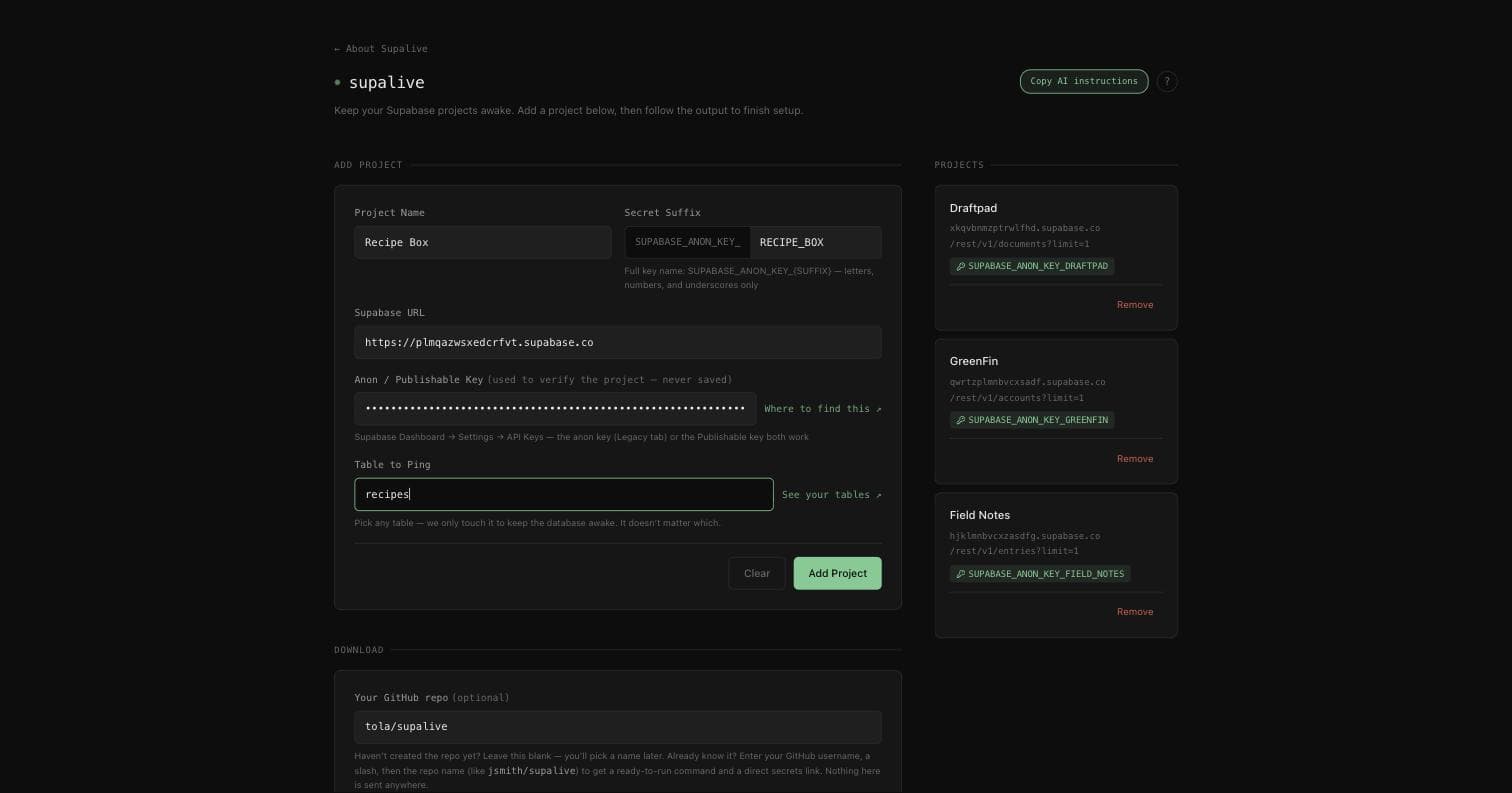
Task: Edit the Secret Suffix RECIPE_BOX field
Action: click(815, 242)
